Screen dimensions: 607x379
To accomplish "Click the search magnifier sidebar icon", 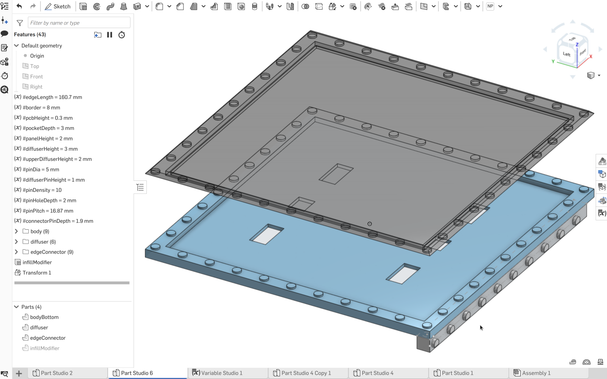I will tap(5, 90).
